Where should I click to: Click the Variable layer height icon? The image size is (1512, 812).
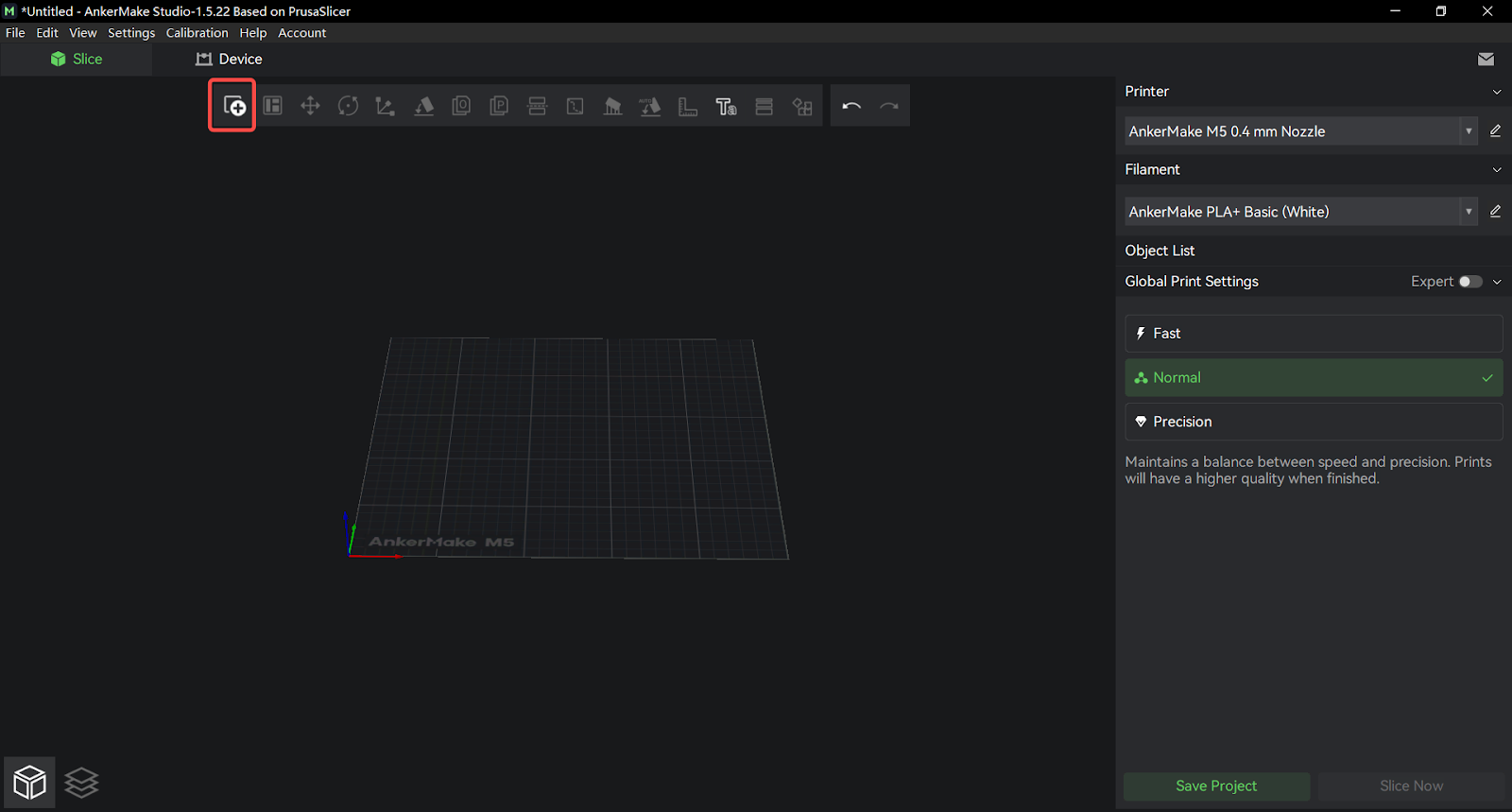tap(764, 106)
